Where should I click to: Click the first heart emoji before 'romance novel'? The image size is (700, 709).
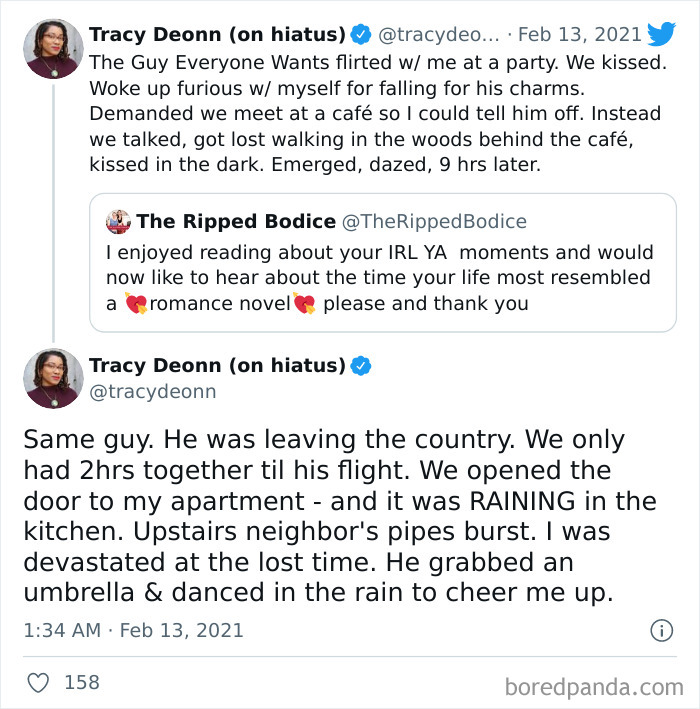click(x=137, y=303)
